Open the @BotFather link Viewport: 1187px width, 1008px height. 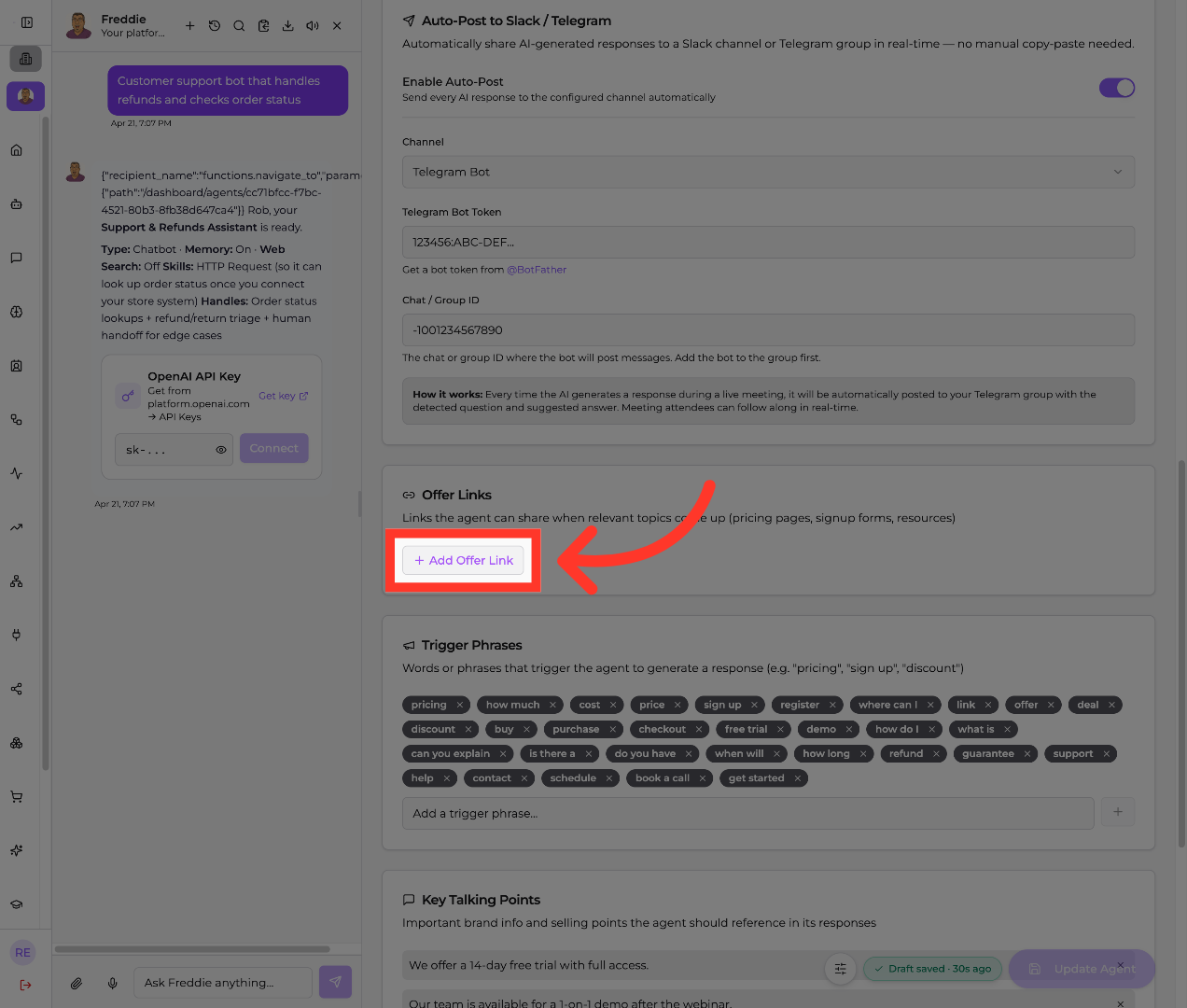pyautogui.click(x=537, y=270)
